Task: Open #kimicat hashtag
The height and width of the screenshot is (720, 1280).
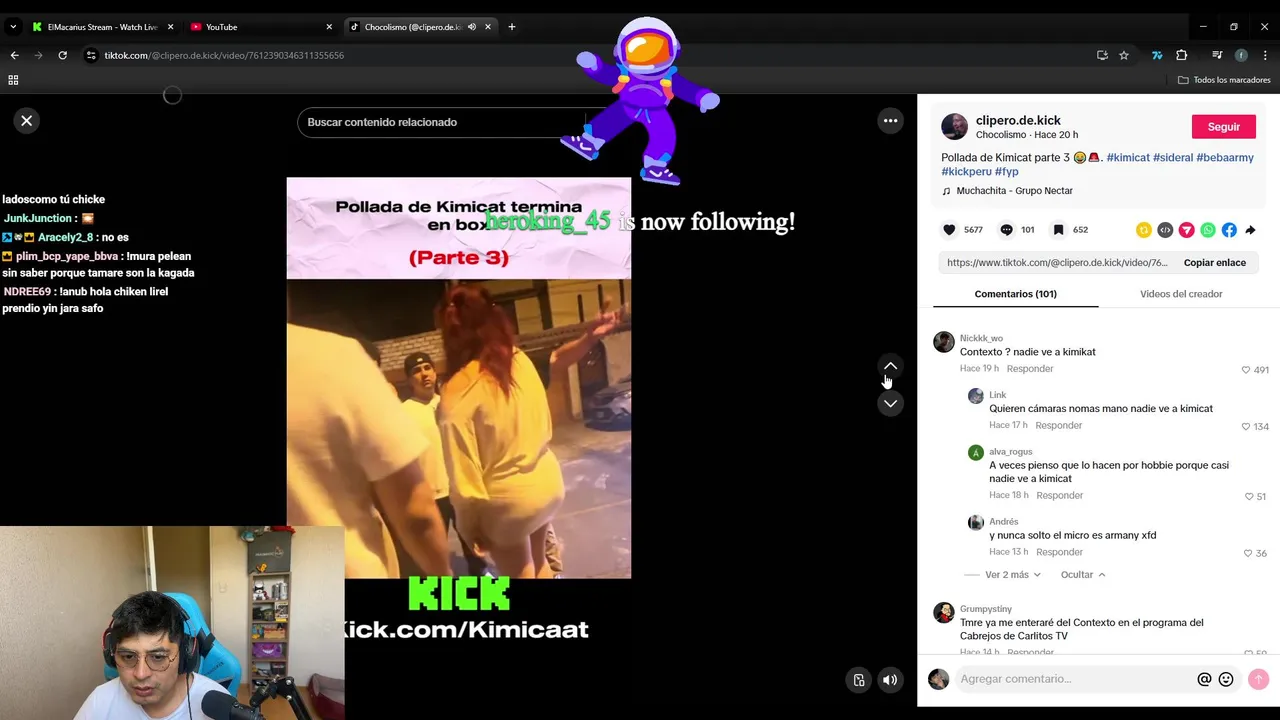Action: (1128, 158)
